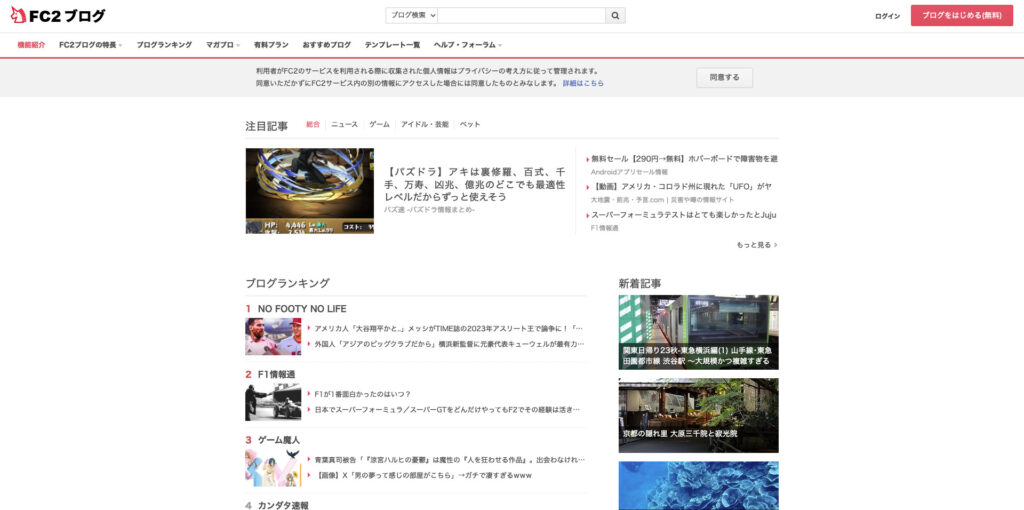Open the ブログランキング menu item

(164, 45)
